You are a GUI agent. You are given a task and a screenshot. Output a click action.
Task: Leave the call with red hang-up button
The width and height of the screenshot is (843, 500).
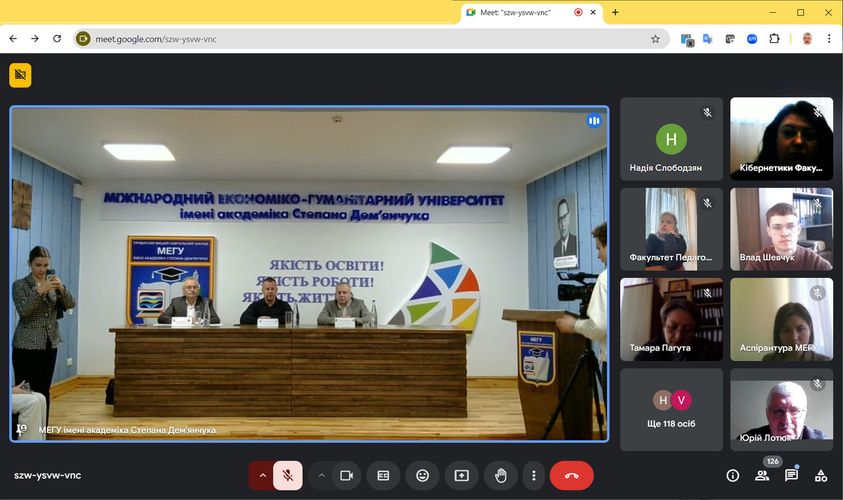click(571, 475)
